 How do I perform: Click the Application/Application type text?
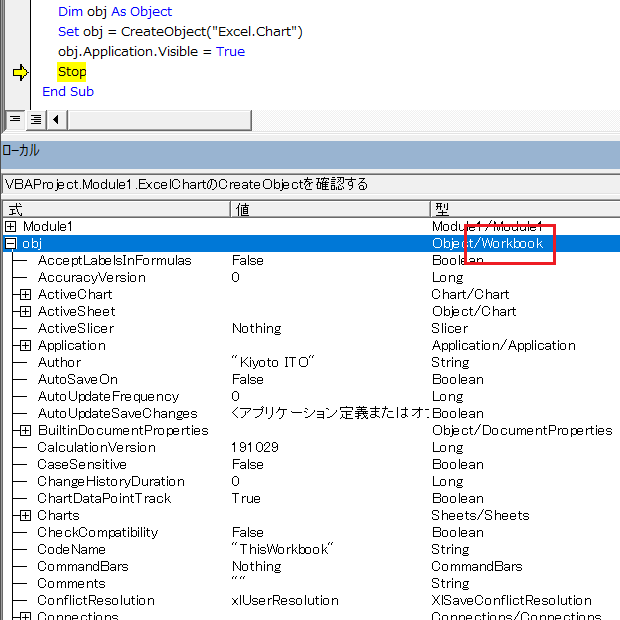504,346
